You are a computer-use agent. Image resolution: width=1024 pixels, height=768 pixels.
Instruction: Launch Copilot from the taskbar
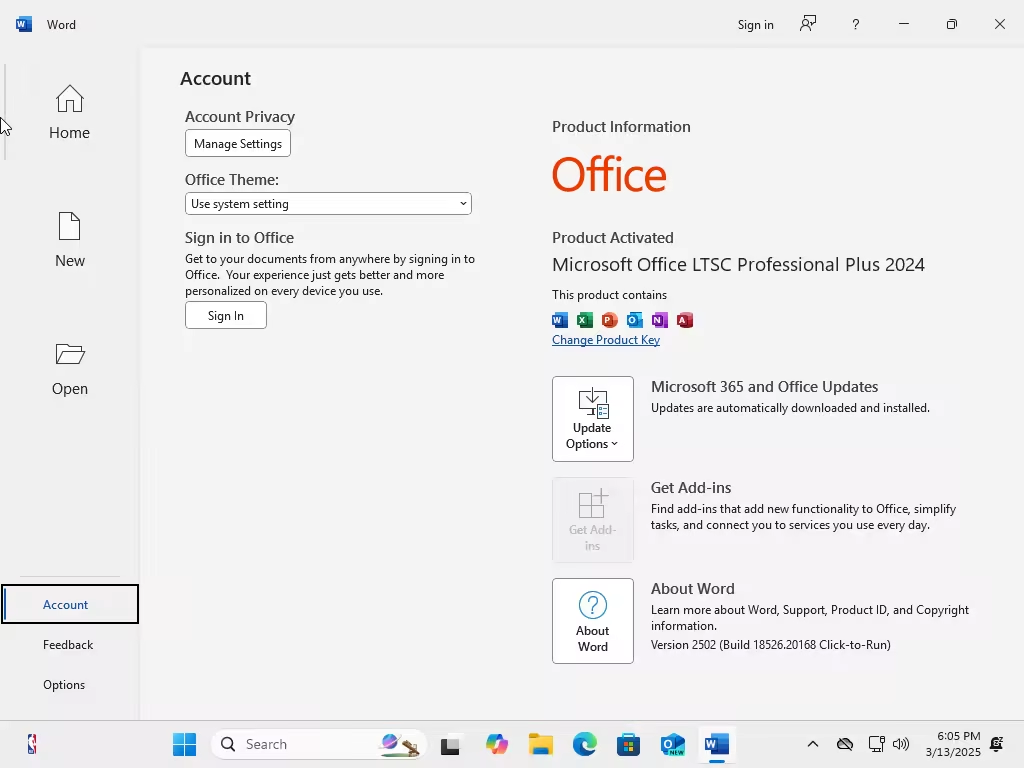point(496,744)
